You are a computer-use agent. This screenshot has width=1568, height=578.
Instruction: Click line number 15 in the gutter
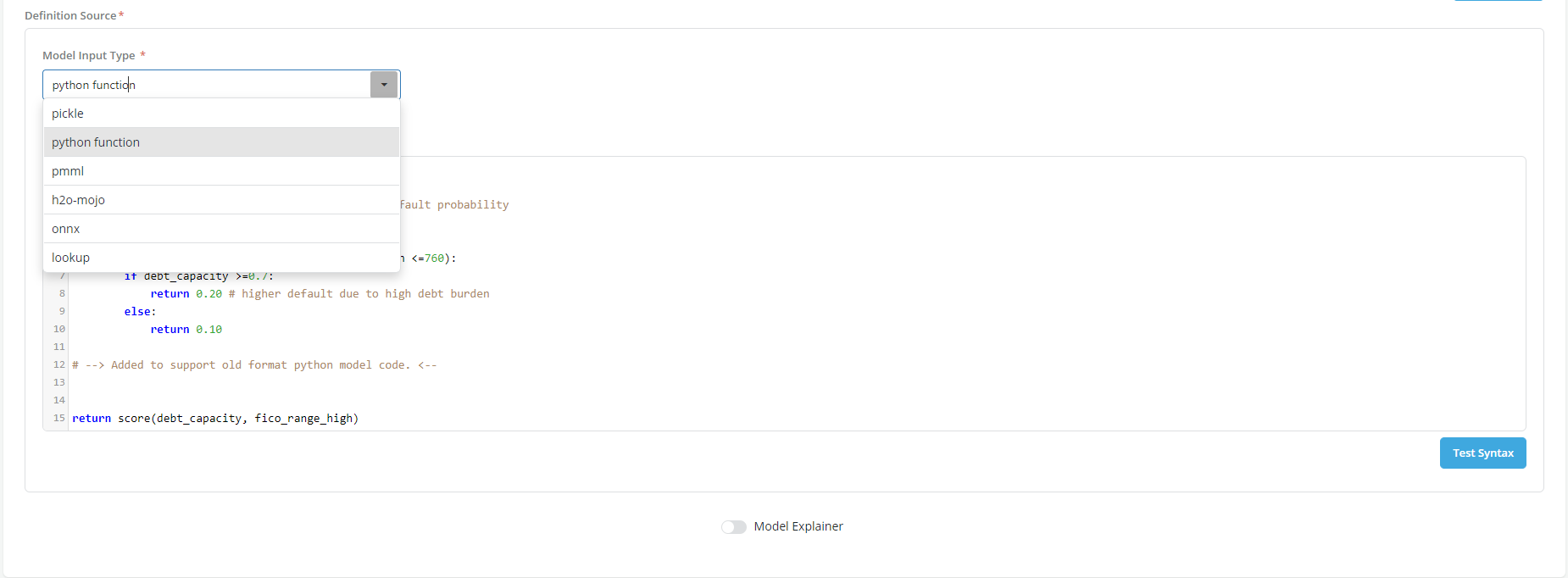click(59, 419)
